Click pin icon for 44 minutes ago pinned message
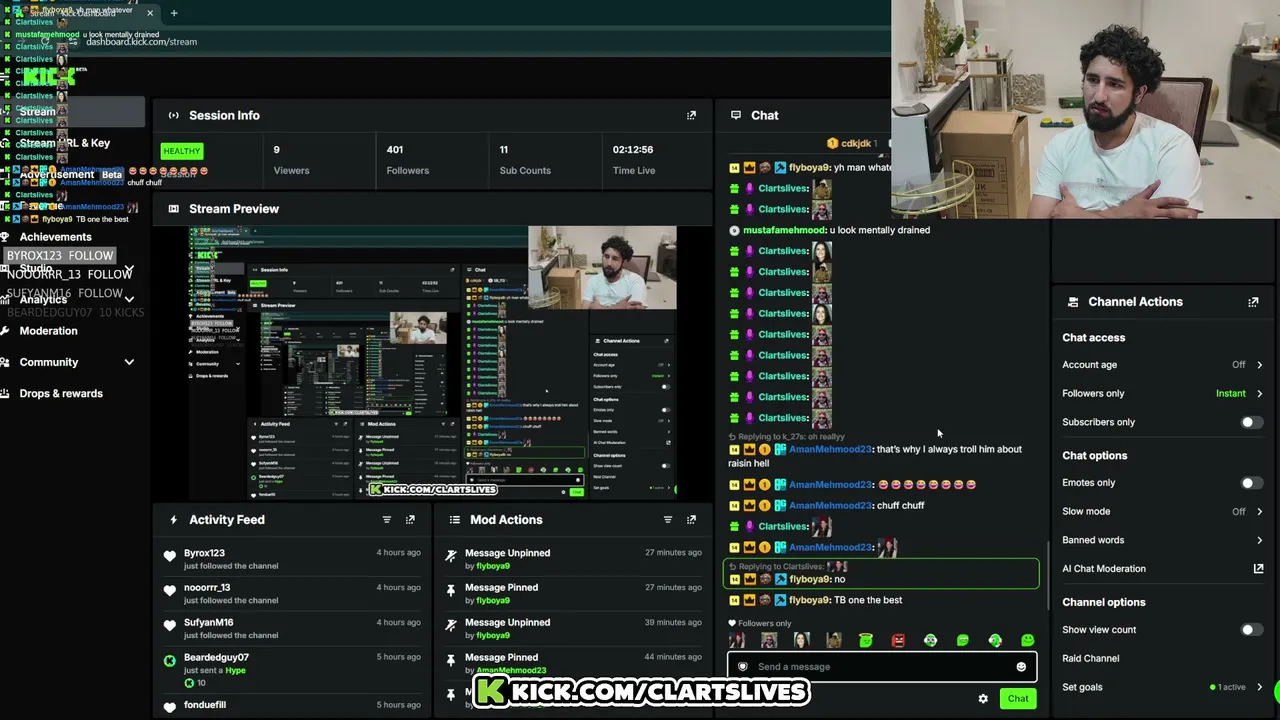This screenshot has width=1280, height=720. 451,661
